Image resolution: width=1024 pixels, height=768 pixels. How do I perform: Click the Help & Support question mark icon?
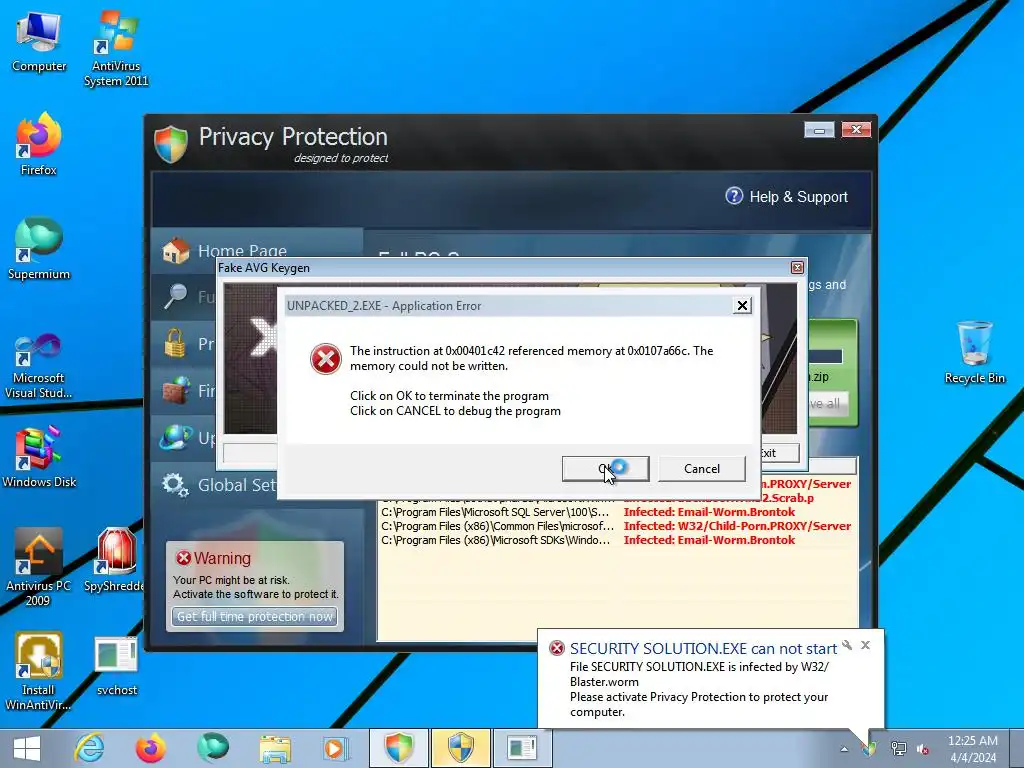click(734, 196)
